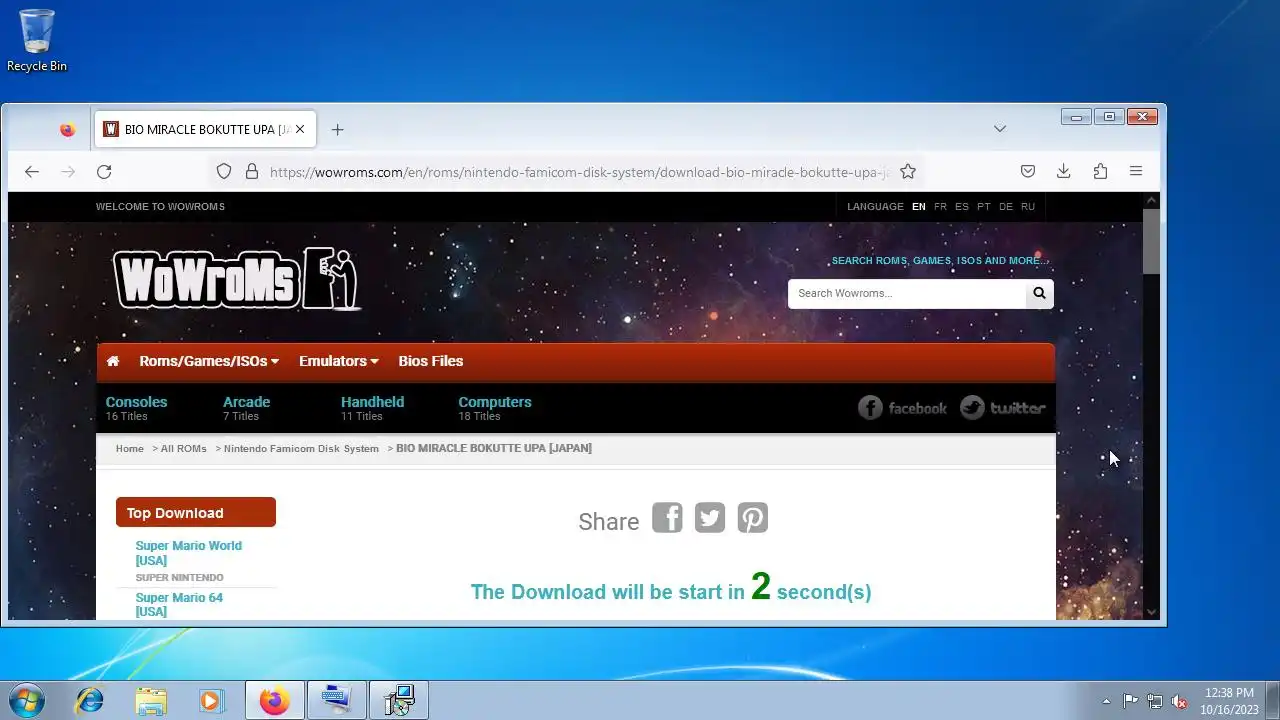The image size is (1280, 720).
Task: Click the page scrollbar down arrow
Action: 1151,611
